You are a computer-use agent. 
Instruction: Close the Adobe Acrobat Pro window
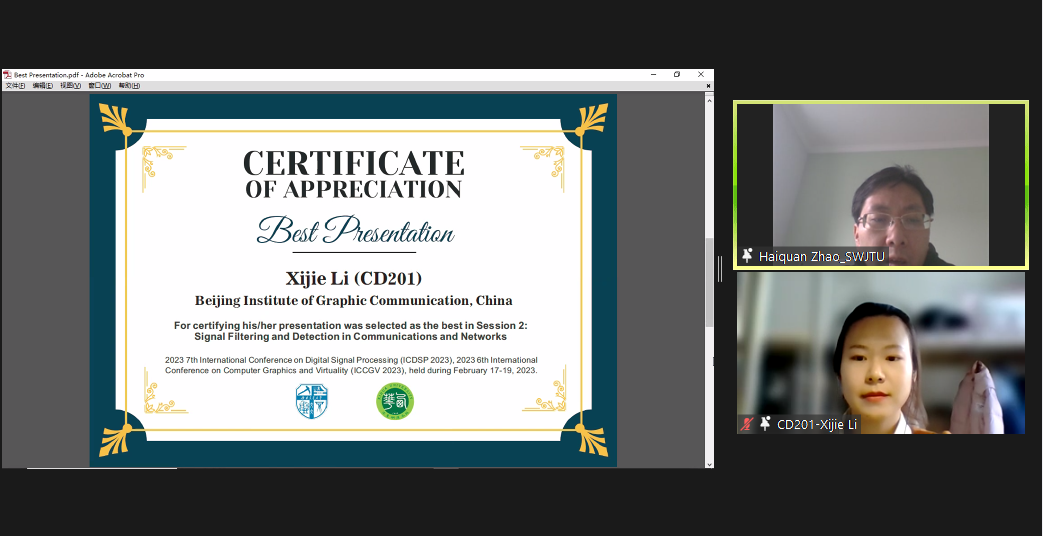click(x=701, y=75)
